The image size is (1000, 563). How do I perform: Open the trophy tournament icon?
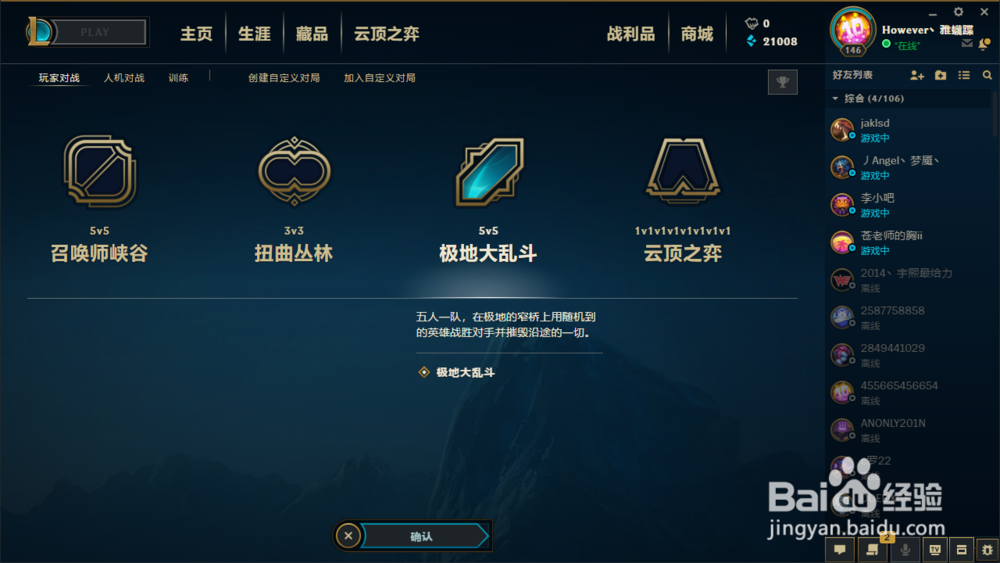click(783, 82)
